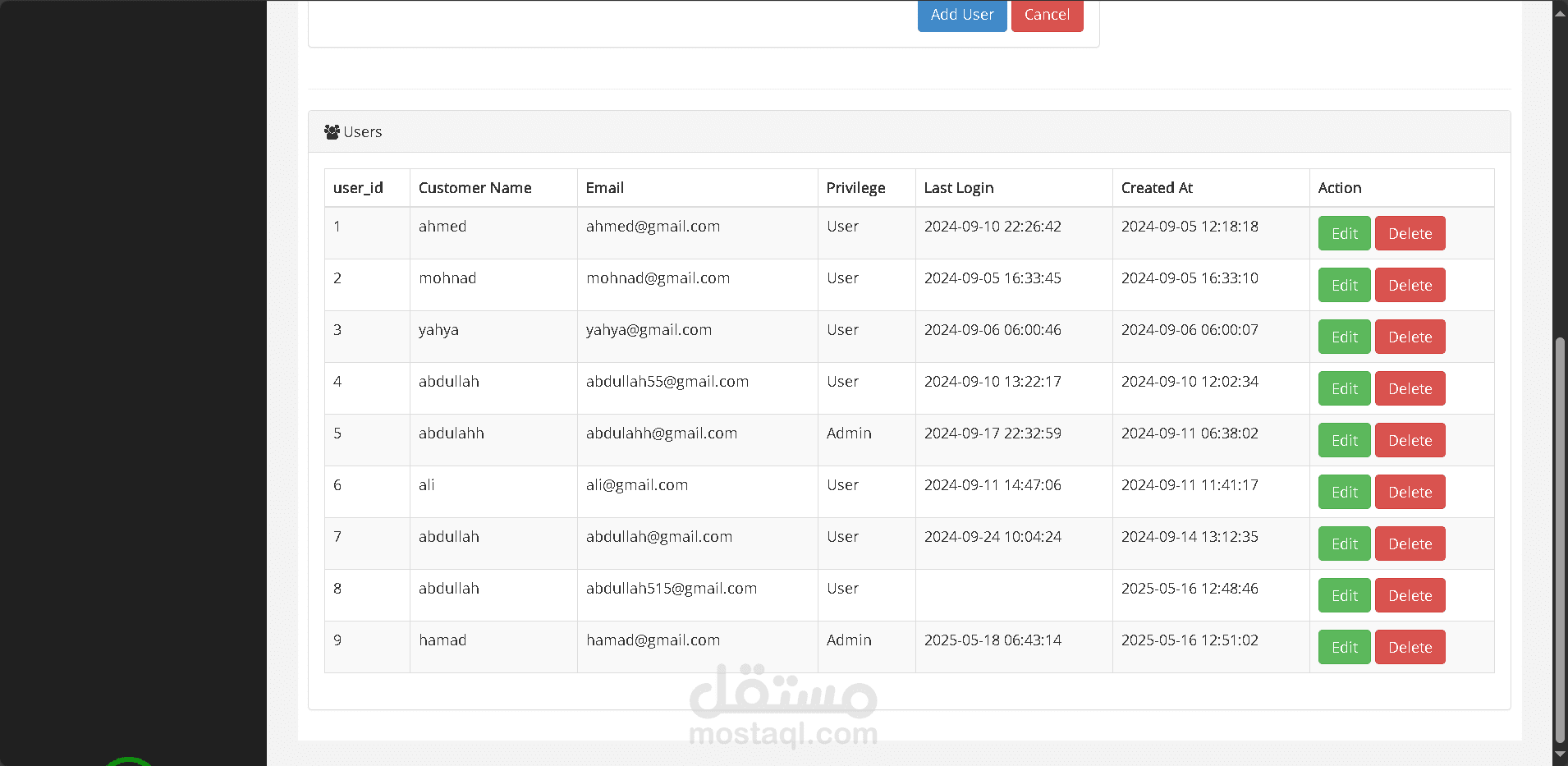Click last login 2024-09-10 22:26:42

[993, 227]
